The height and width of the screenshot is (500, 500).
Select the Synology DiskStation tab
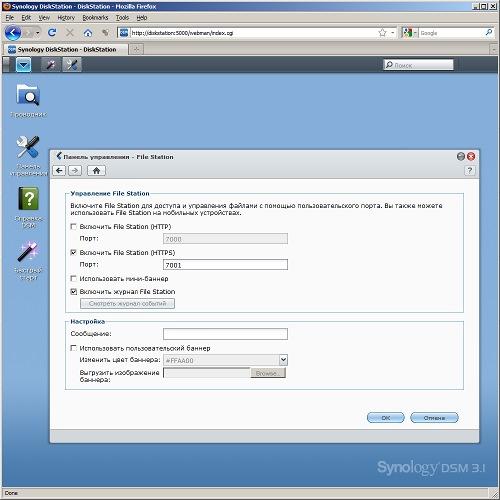(x=65, y=49)
